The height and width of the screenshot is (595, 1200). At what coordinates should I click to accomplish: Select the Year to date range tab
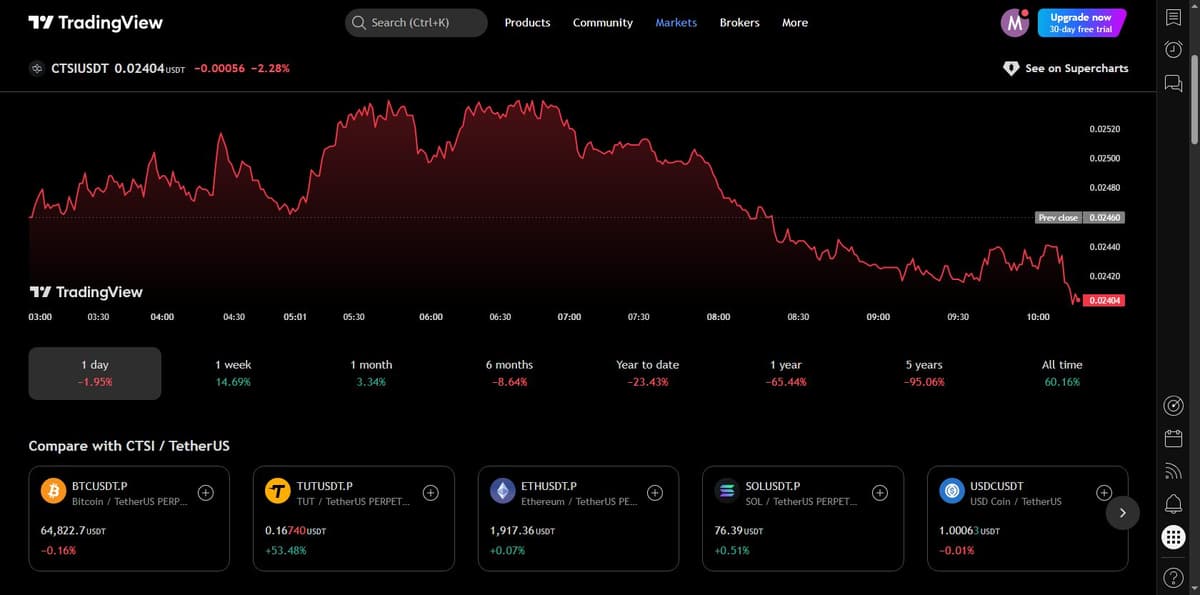click(647, 373)
